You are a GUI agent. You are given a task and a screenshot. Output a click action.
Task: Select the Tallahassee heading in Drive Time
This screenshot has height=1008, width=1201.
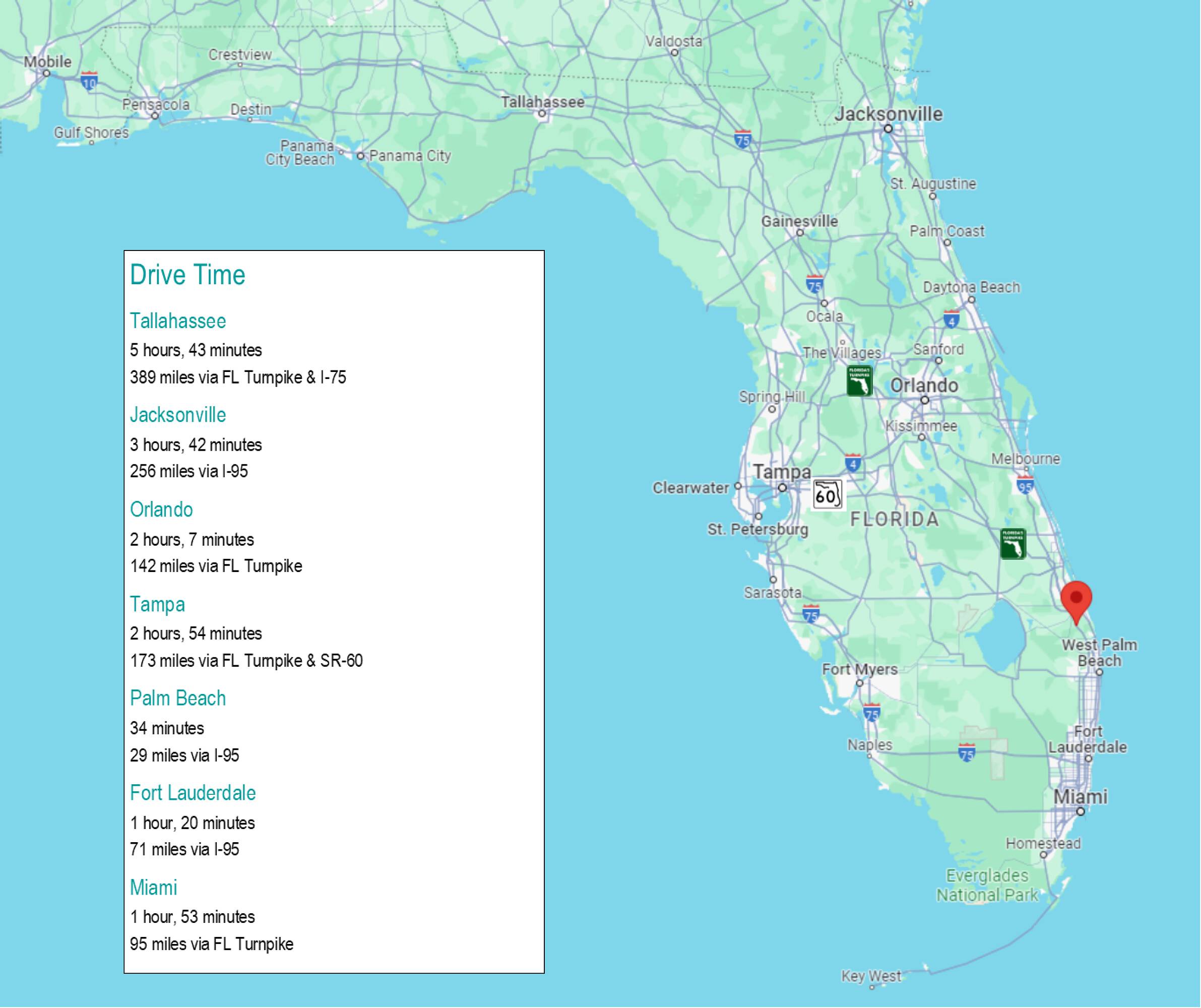click(x=178, y=321)
